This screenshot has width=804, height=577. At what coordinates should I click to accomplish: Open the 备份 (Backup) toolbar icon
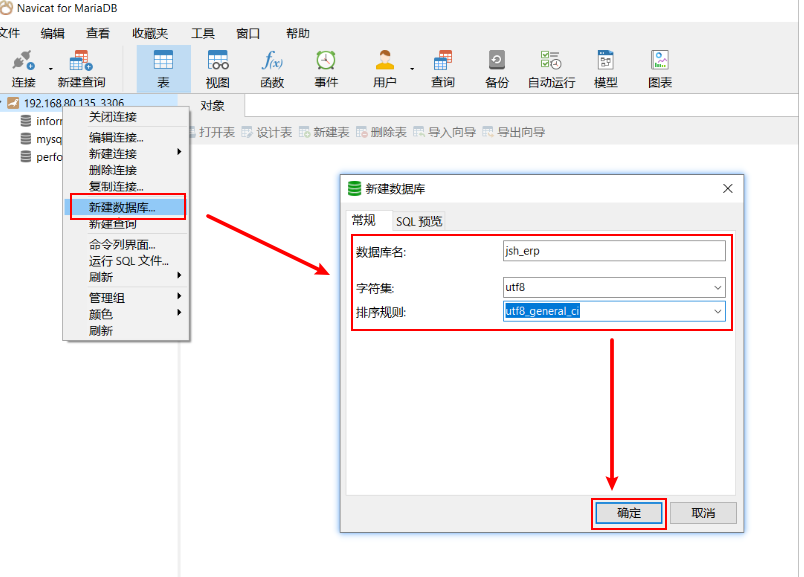(x=496, y=69)
